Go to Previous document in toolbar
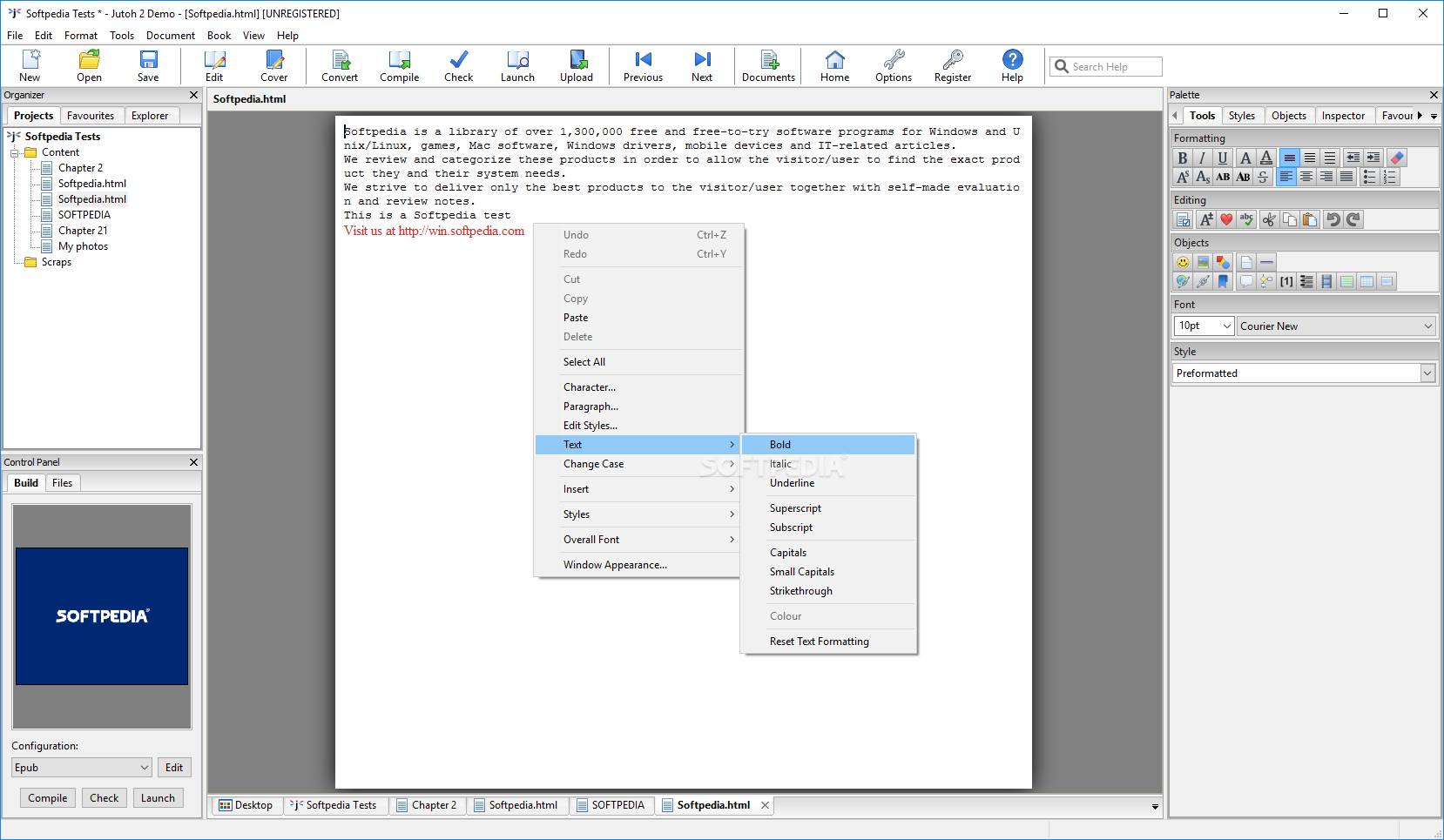The width and height of the screenshot is (1444, 840). (x=643, y=66)
